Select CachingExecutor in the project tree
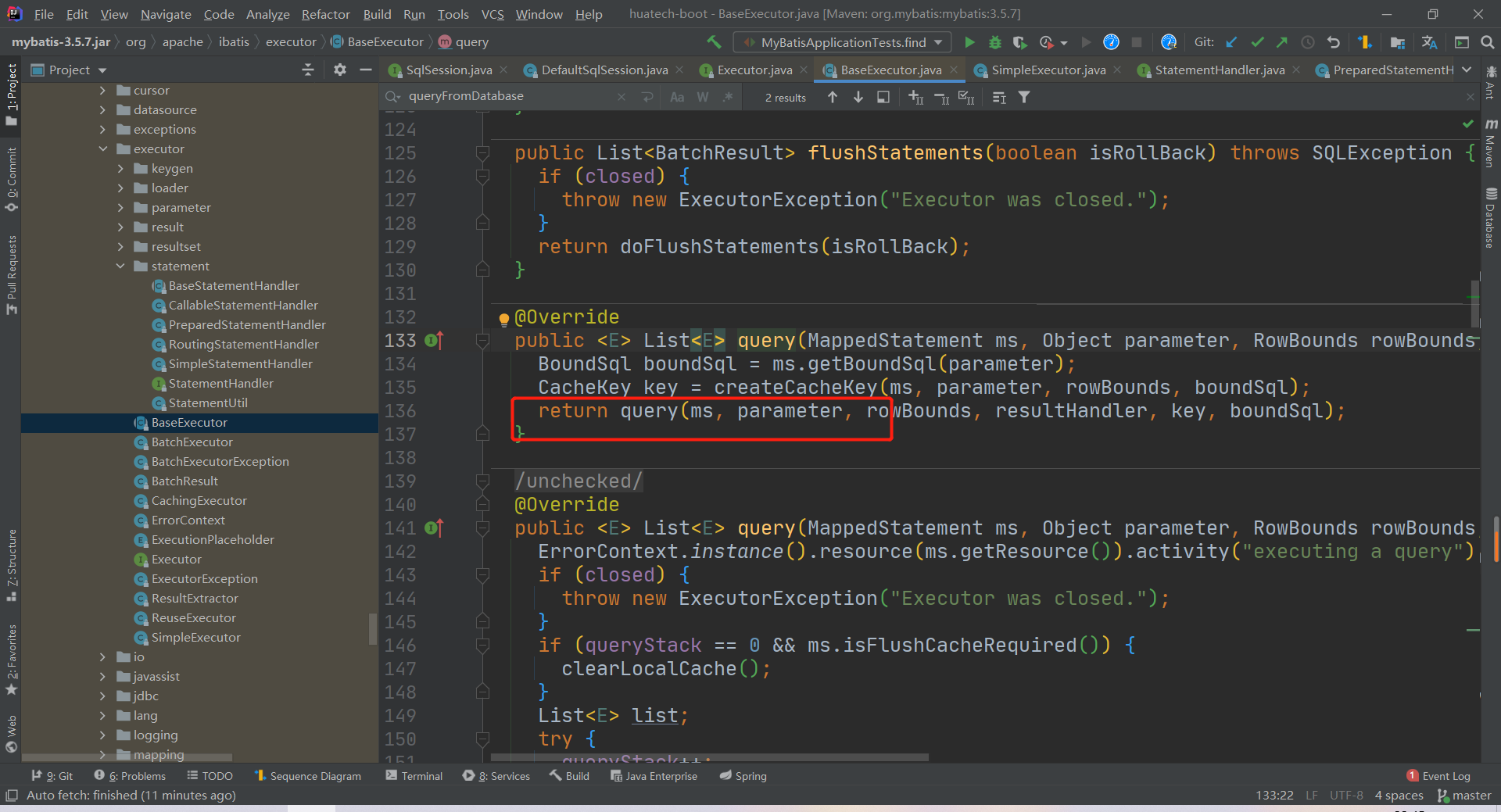Viewport: 1501px width, 812px height. click(x=199, y=500)
